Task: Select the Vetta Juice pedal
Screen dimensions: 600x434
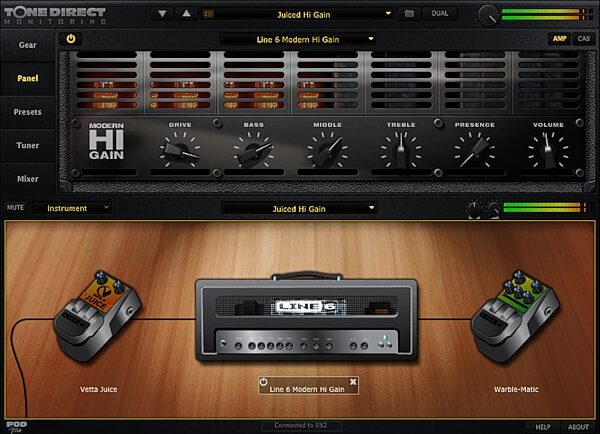Action: tap(97, 315)
